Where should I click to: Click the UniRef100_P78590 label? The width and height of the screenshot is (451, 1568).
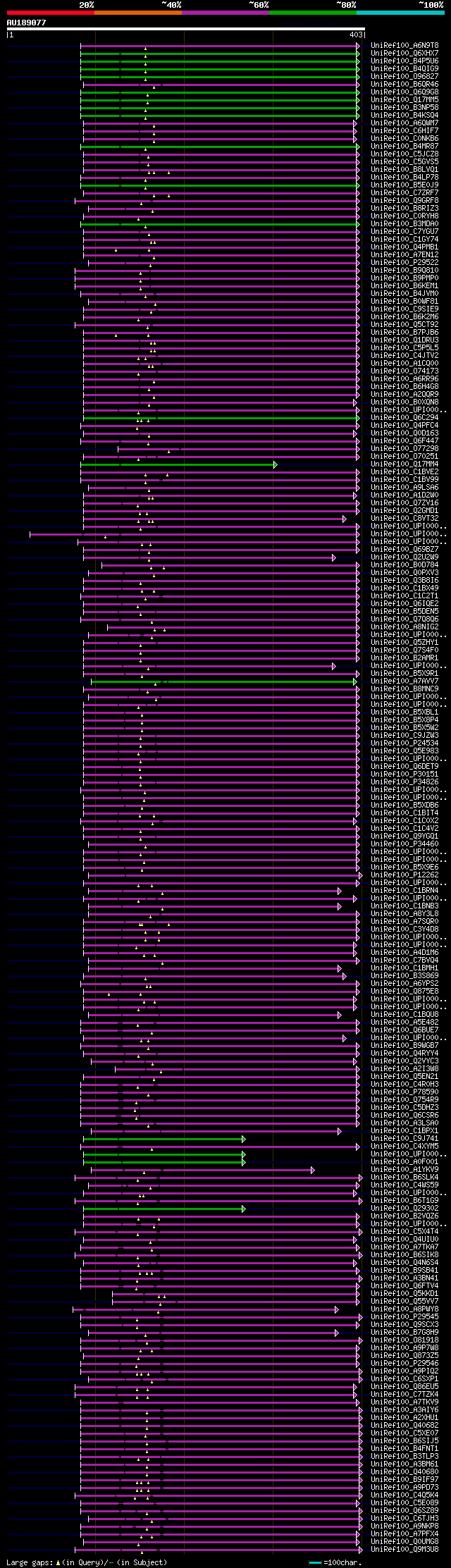click(404, 1092)
